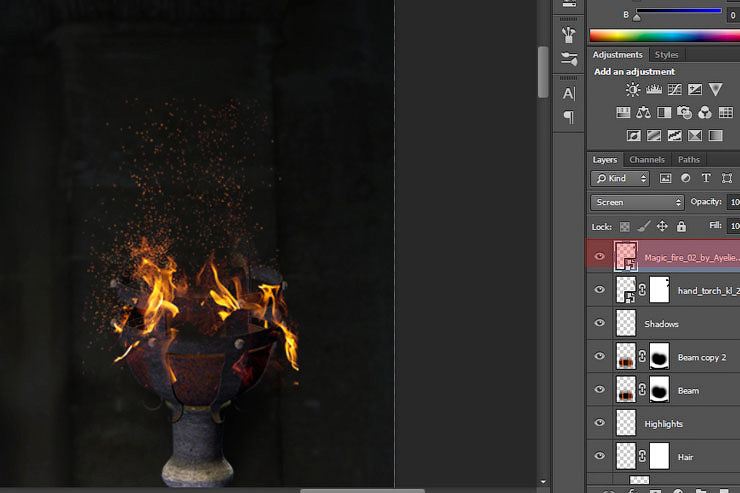Switch to the Channels tab

[x=646, y=160]
